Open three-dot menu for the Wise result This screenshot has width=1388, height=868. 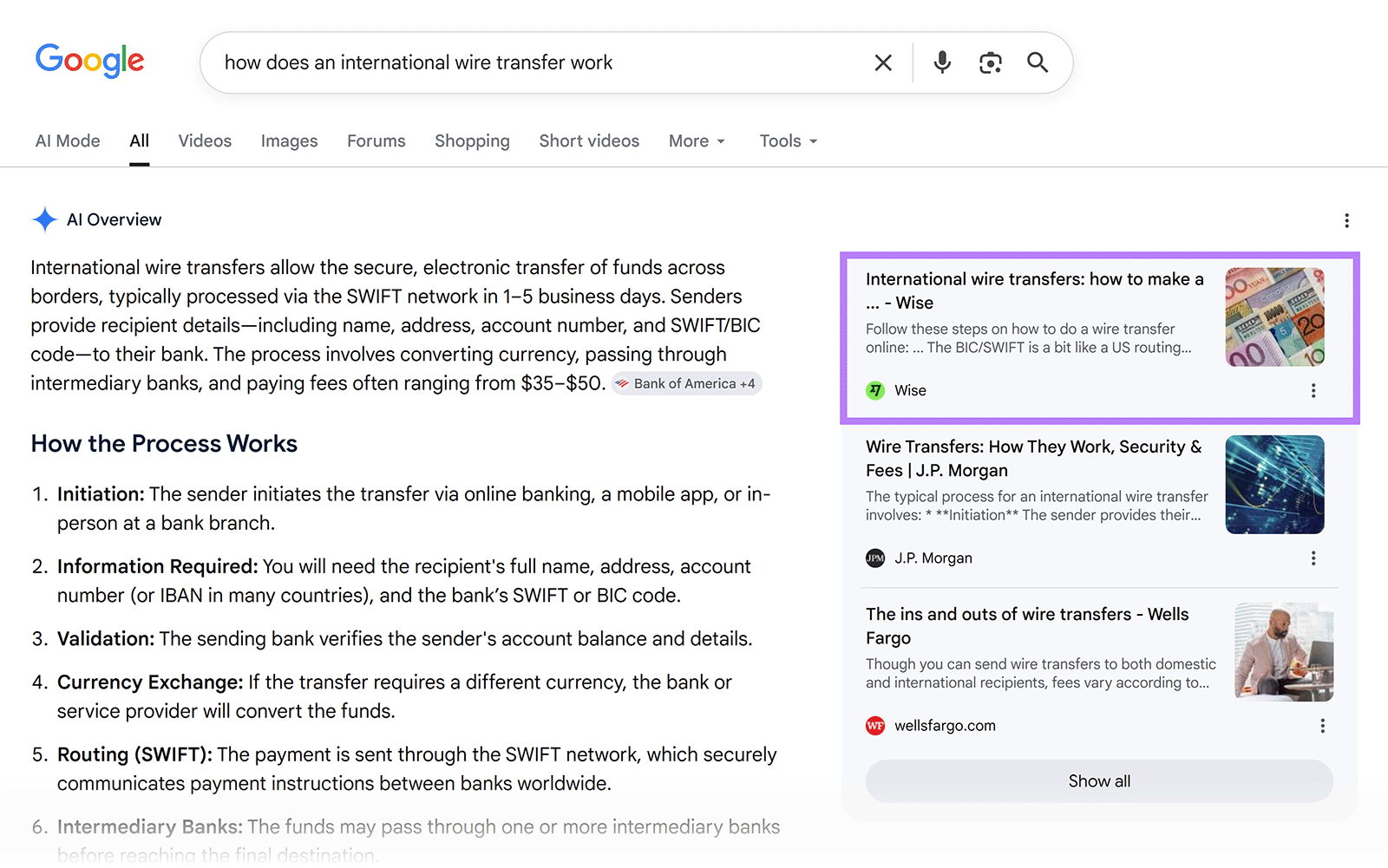click(x=1313, y=391)
